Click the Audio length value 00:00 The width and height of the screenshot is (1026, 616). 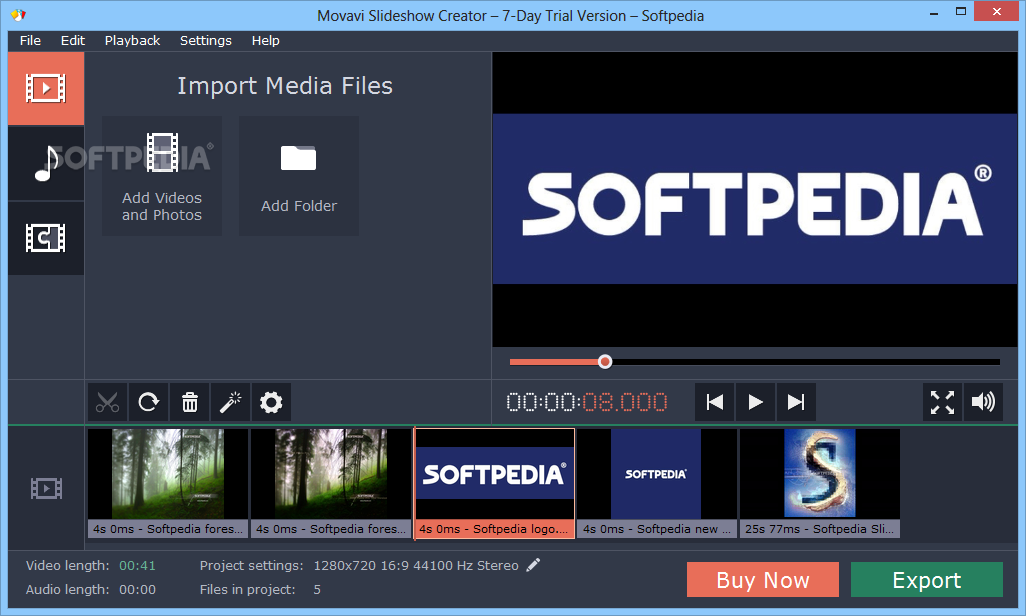point(137,589)
